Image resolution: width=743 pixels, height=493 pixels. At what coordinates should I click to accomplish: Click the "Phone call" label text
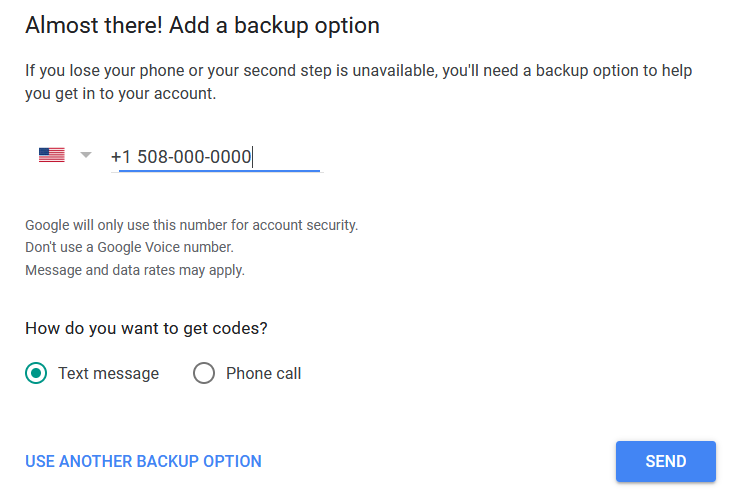tap(263, 374)
